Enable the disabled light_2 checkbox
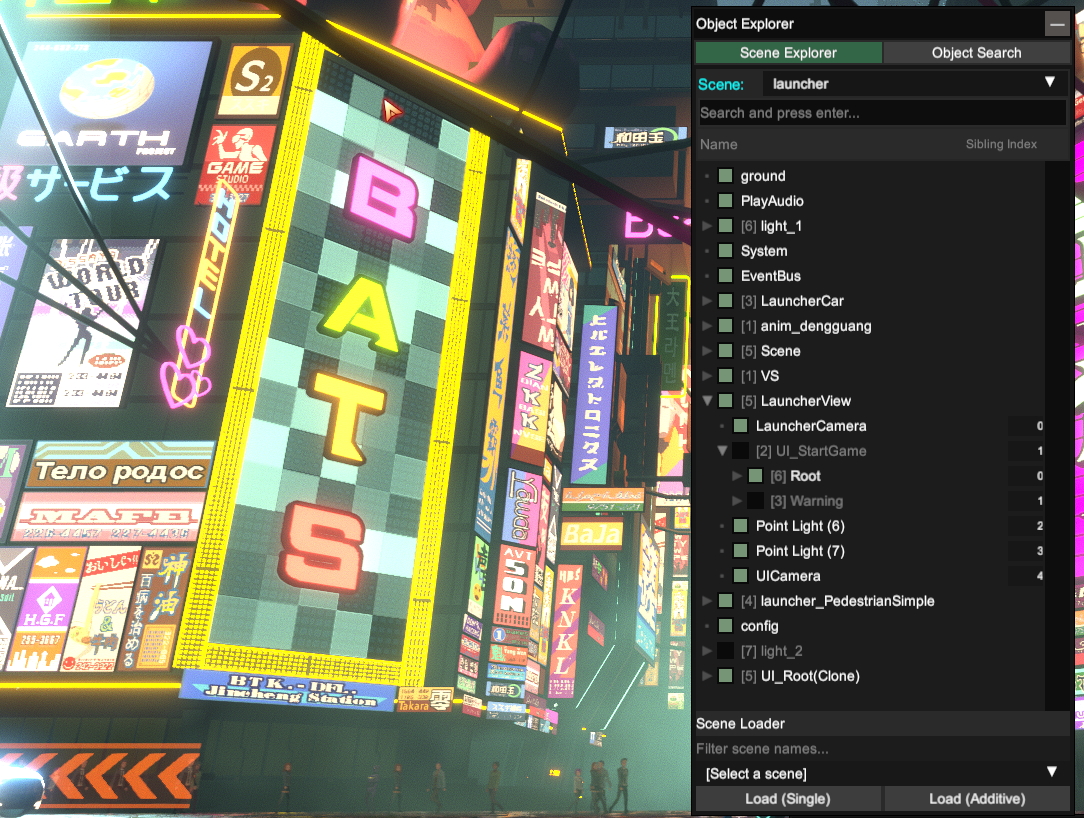 (725, 651)
